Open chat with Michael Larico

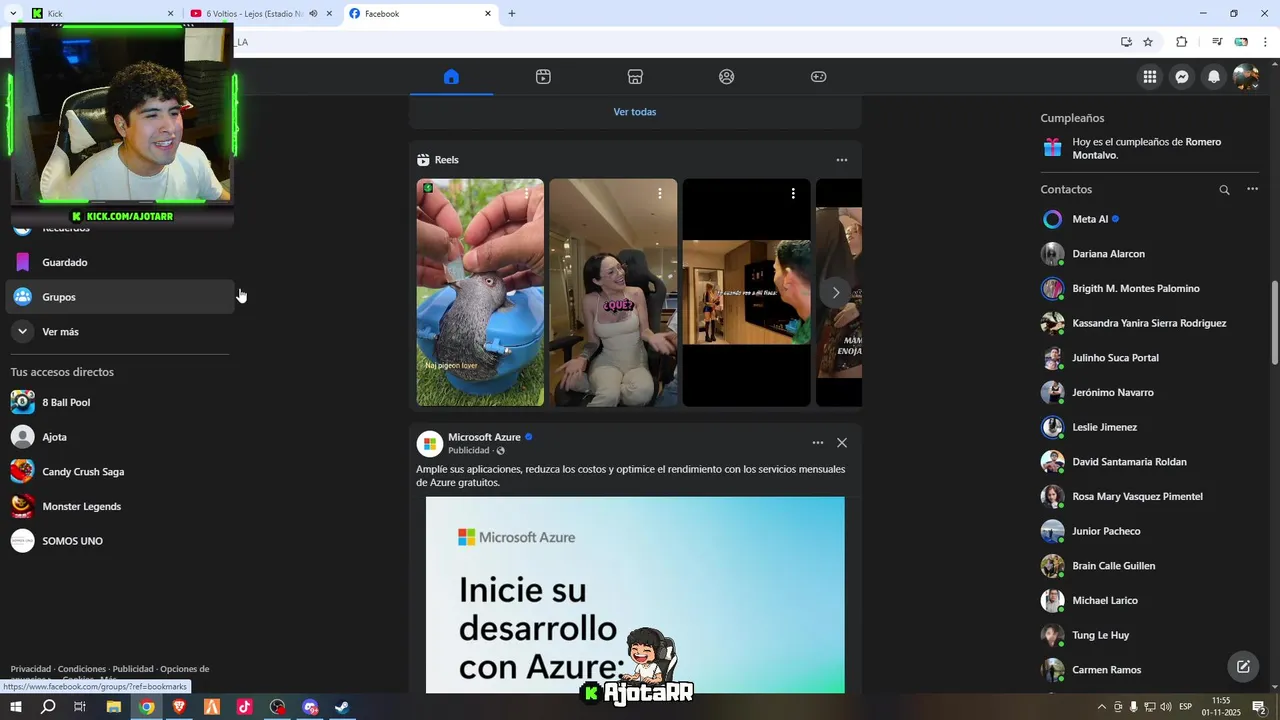pyautogui.click(x=1150, y=600)
